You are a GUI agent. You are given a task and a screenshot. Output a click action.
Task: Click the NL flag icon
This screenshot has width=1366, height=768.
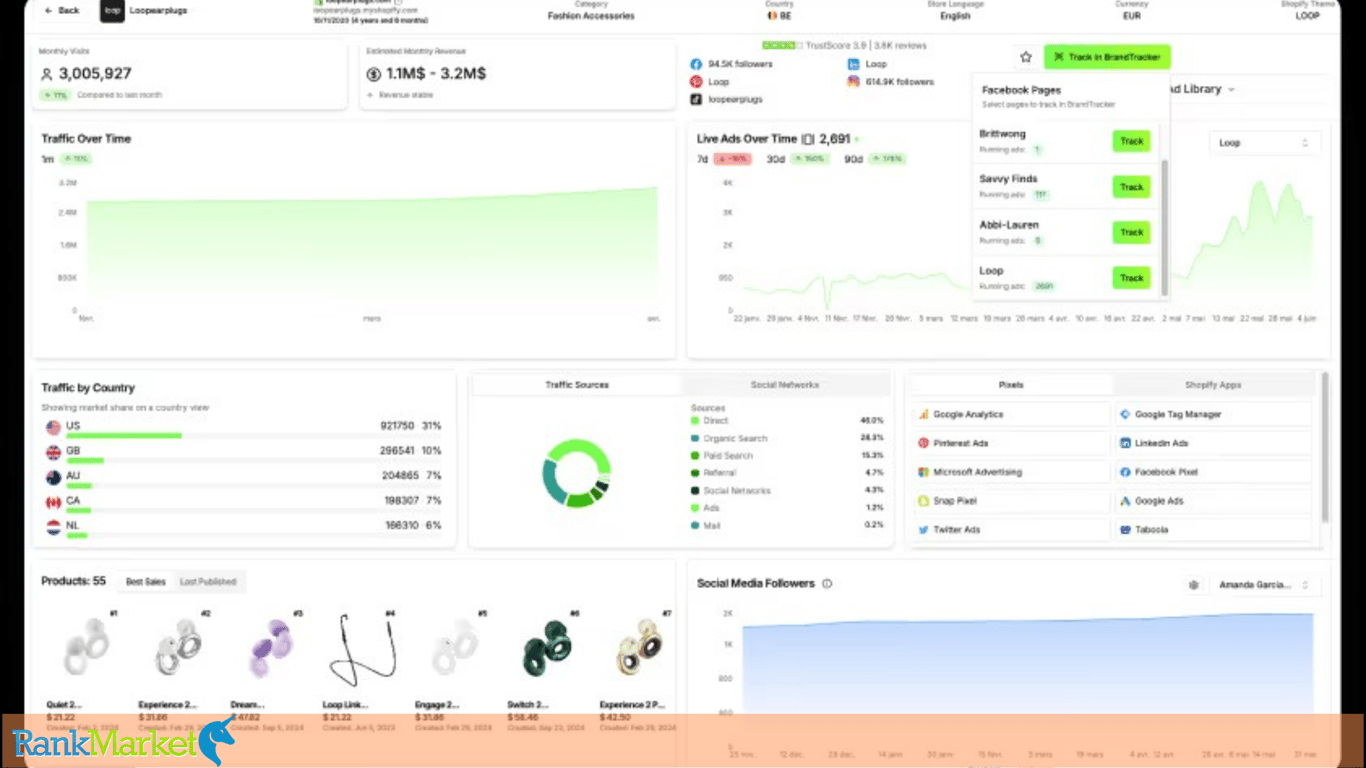(x=54, y=527)
